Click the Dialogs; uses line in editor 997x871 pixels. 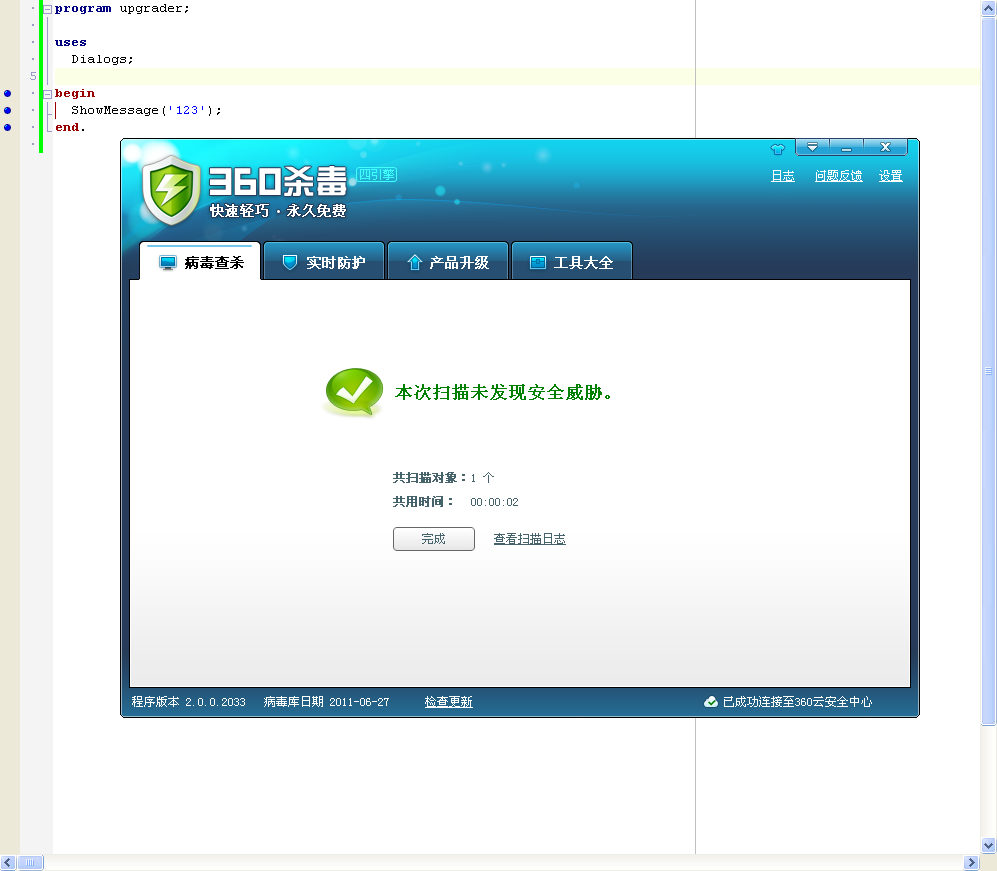coord(102,59)
